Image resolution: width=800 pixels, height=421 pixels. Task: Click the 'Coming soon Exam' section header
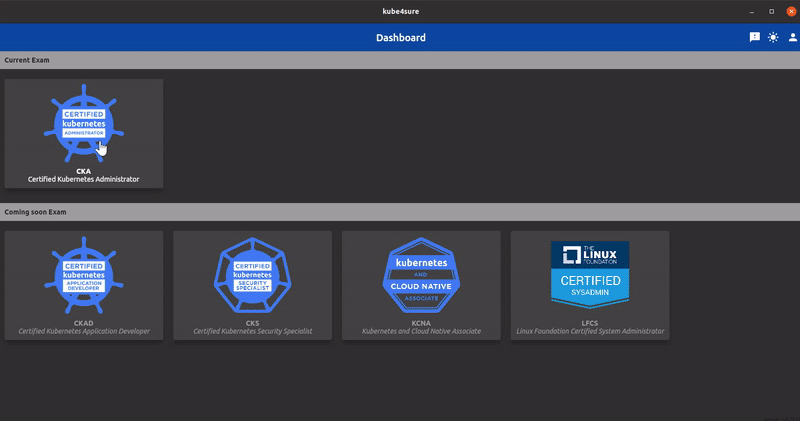tap(35, 212)
